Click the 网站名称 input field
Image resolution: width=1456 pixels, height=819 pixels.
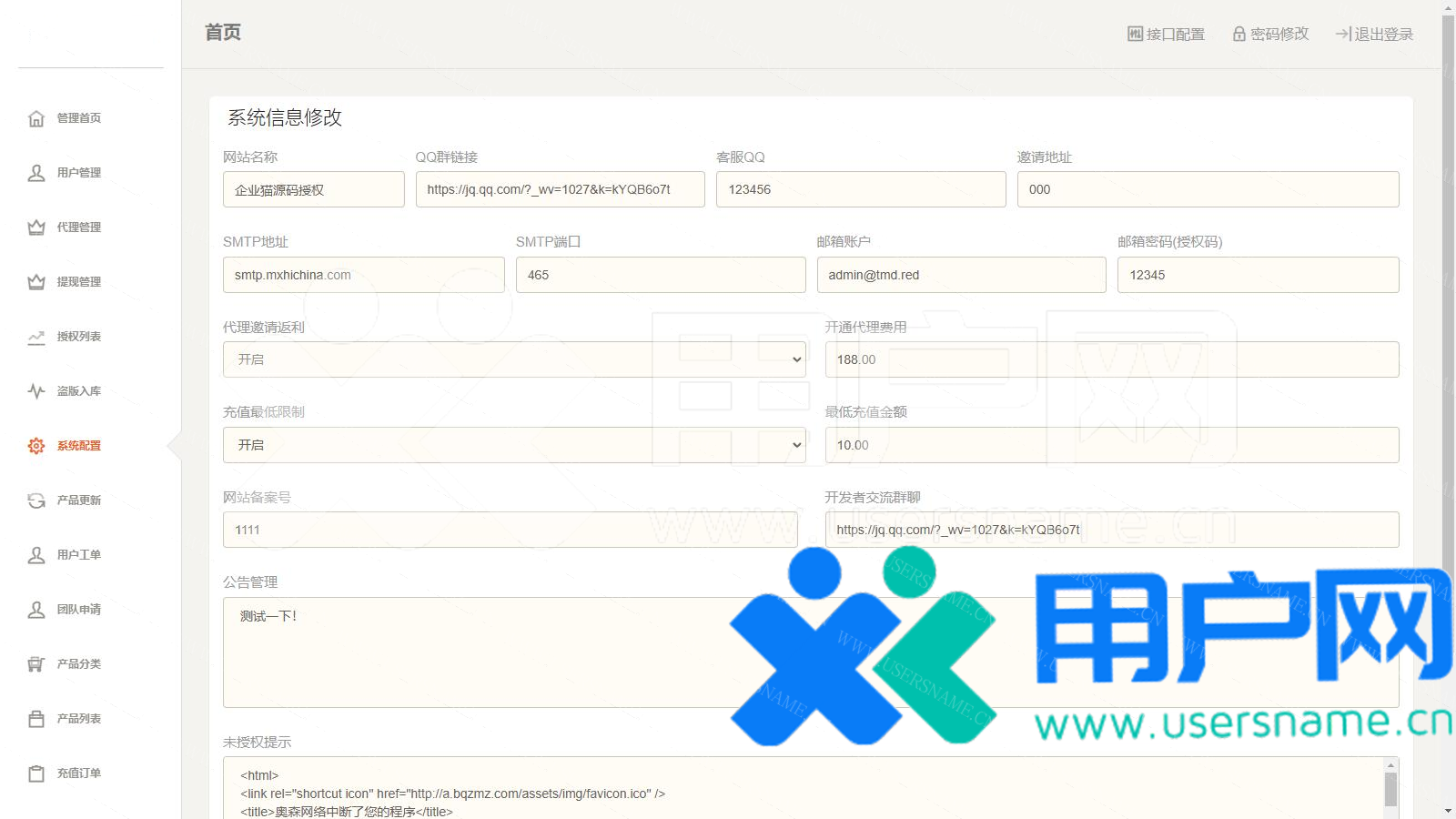[x=313, y=189]
